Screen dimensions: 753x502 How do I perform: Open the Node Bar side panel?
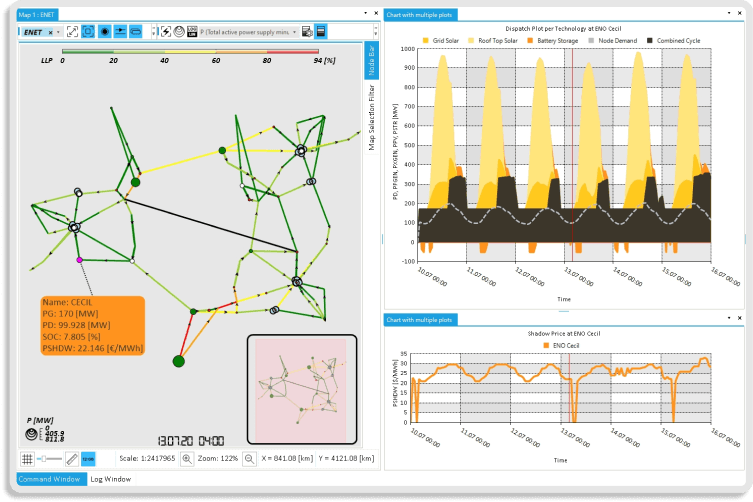pos(372,60)
